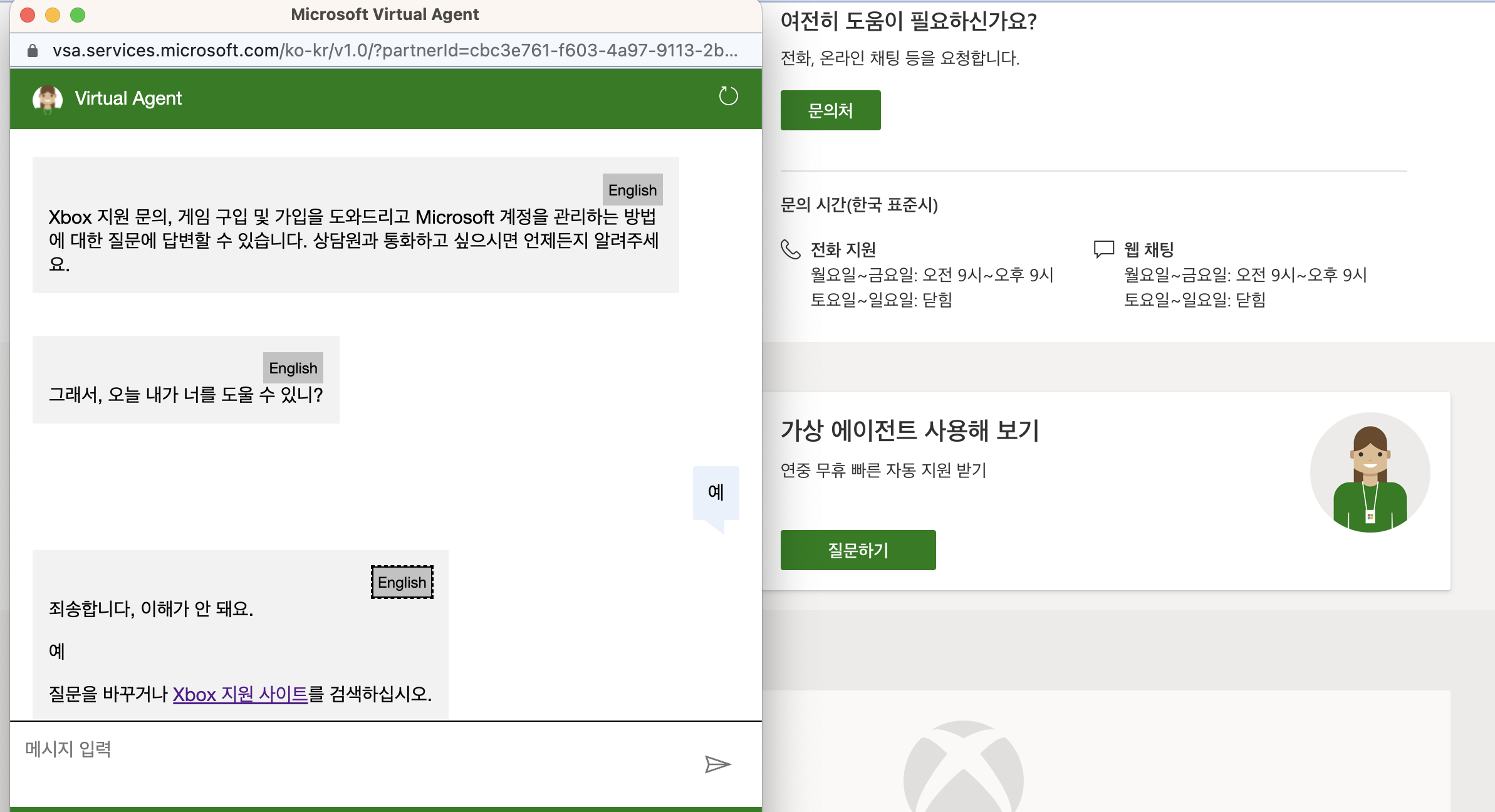Expand the 문의처 contact options
The width and height of the screenshot is (1495, 812).
pyautogui.click(x=830, y=110)
